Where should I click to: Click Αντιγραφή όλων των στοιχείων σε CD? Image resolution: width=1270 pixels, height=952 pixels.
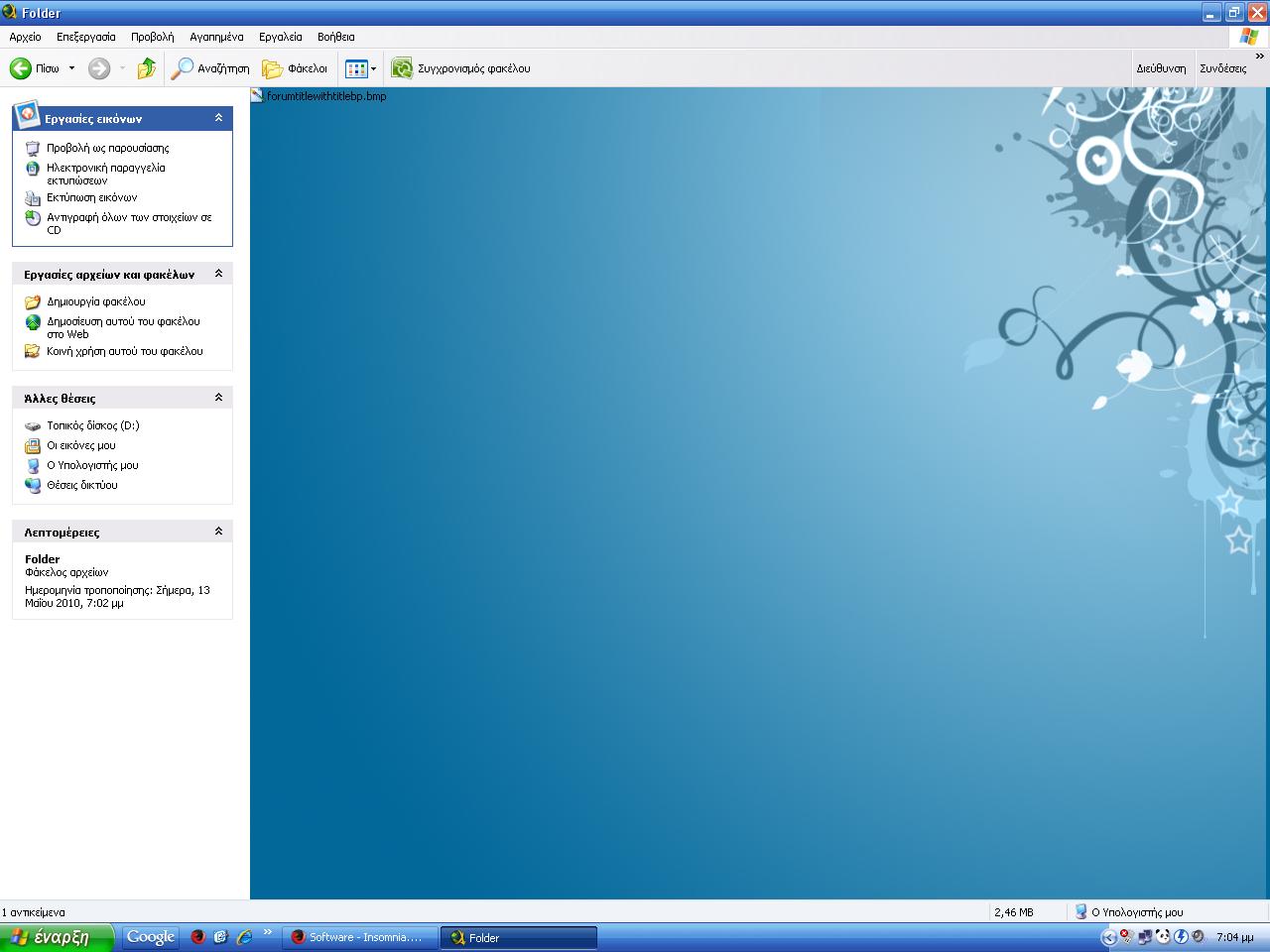point(129,223)
